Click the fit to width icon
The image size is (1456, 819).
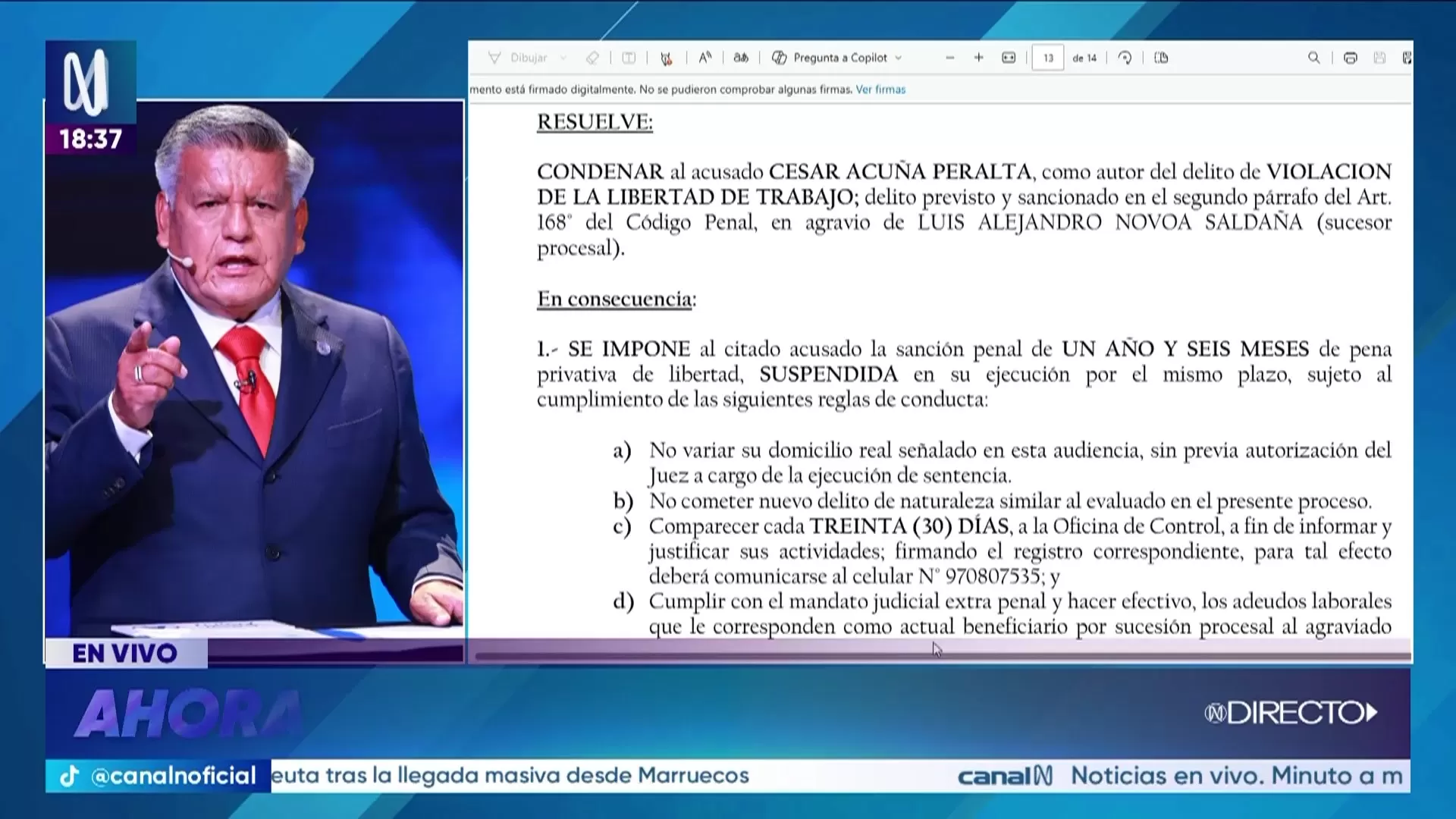click(x=1009, y=58)
